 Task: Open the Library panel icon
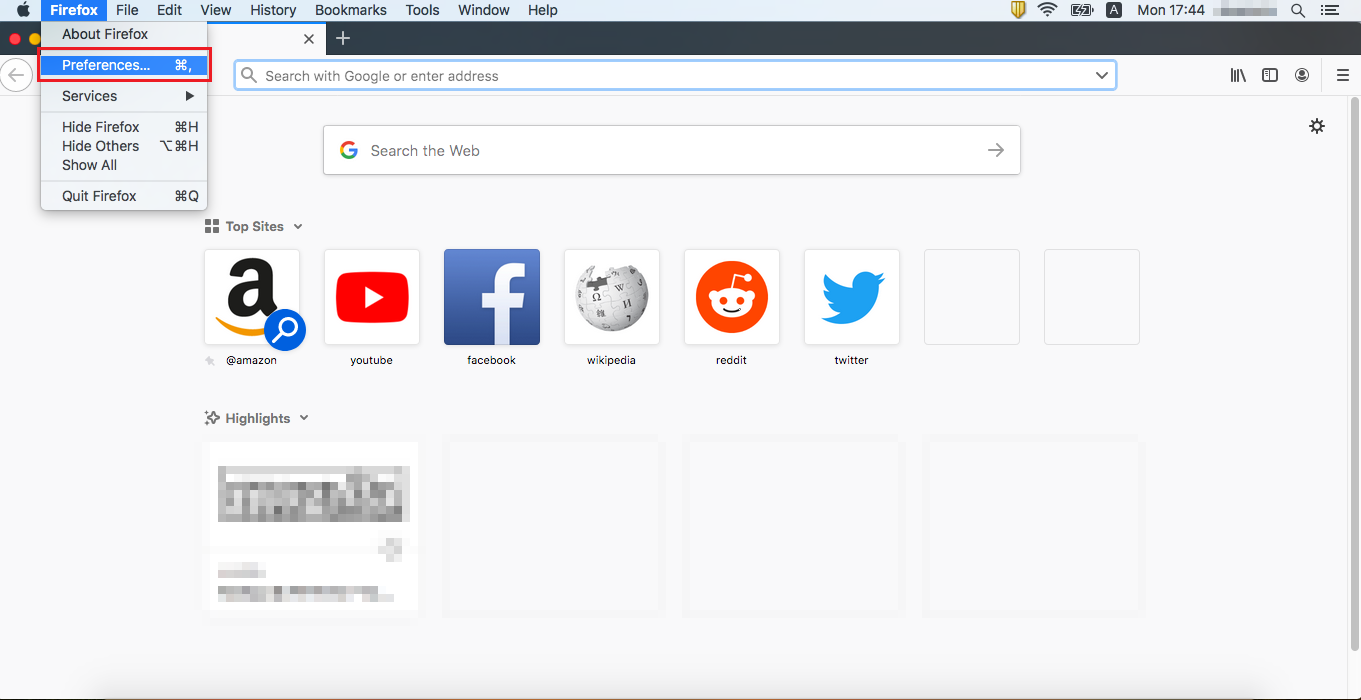[1238, 74]
